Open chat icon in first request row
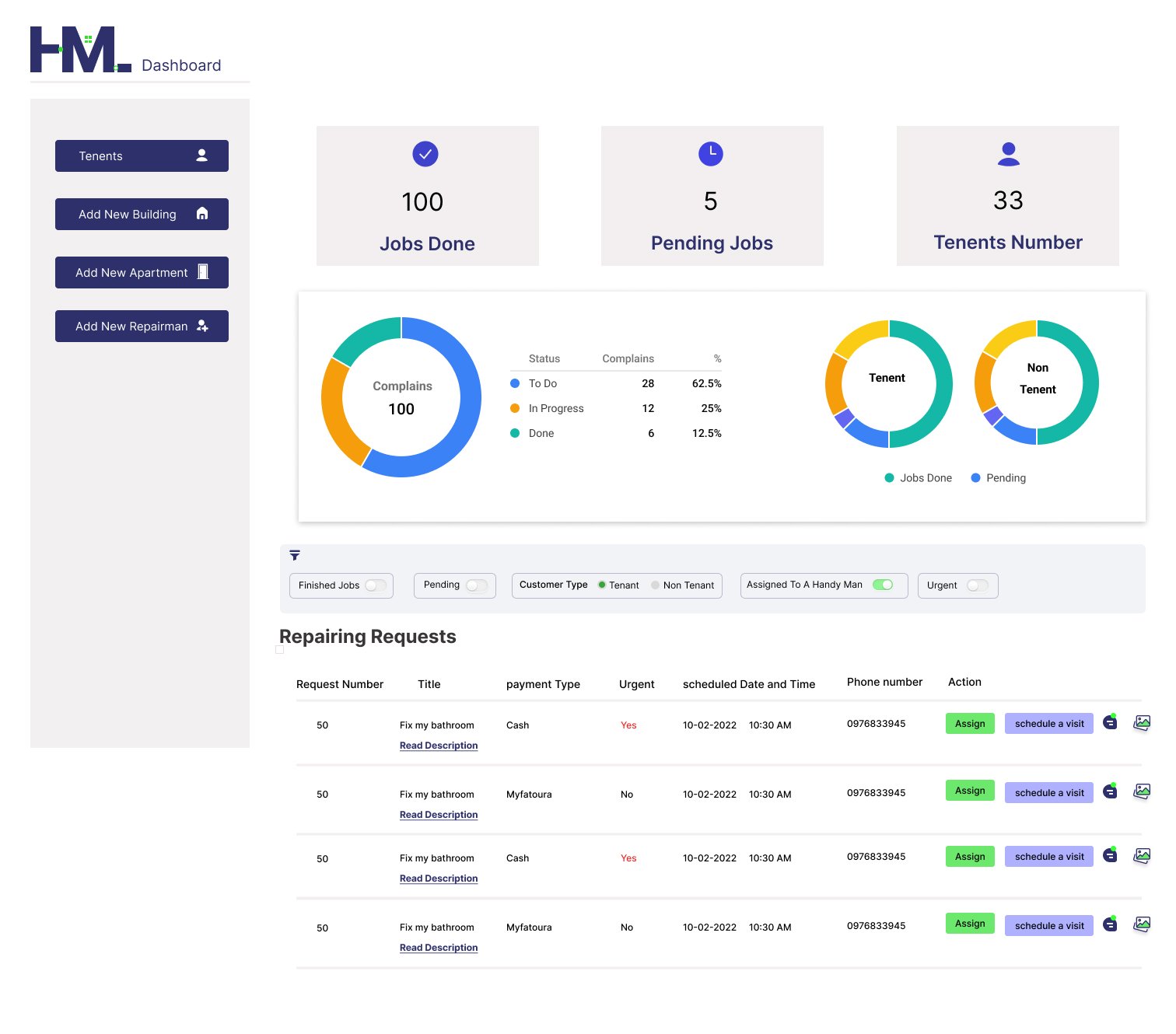Viewport: 1176px width, 1034px height. [x=1110, y=723]
